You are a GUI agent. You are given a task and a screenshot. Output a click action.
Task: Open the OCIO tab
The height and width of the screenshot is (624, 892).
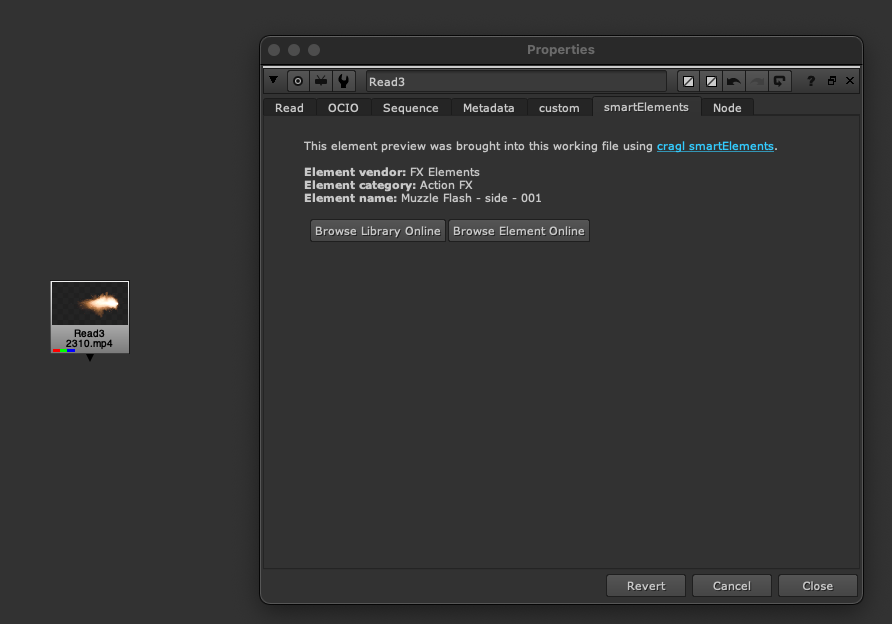click(x=343, y=108)
